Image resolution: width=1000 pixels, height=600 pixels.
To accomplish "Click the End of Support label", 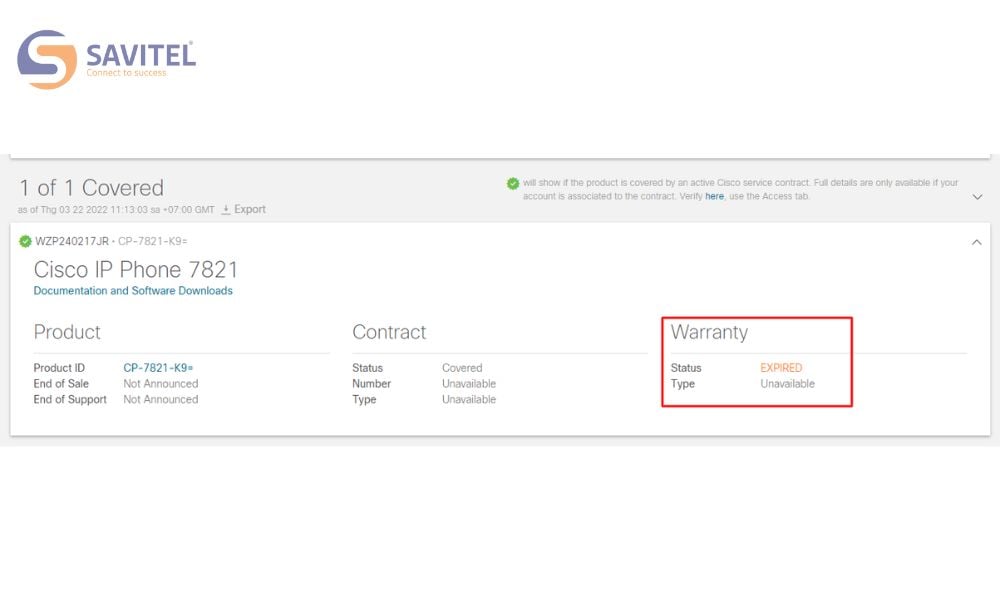I will point(70,400).
